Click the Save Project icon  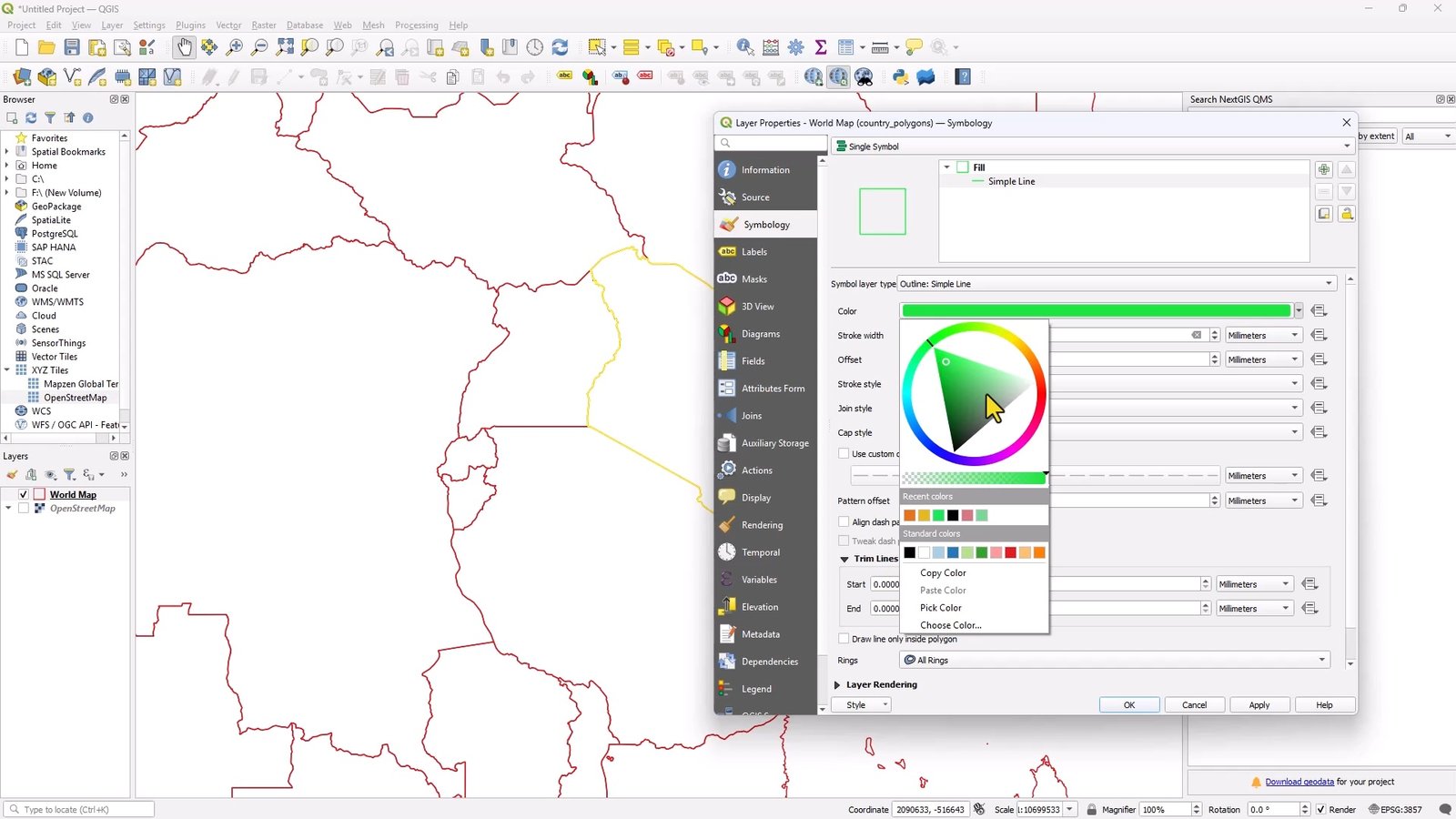tap(72, 46)
